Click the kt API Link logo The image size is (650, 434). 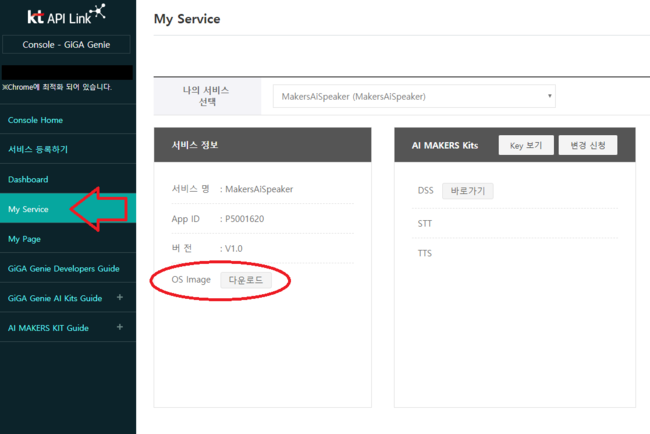point(66,15)
